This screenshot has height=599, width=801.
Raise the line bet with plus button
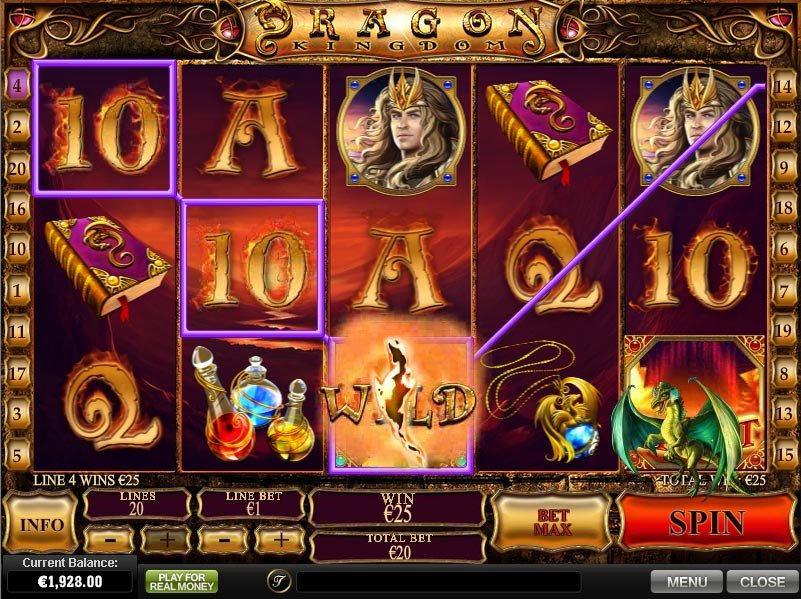point(280,539)
